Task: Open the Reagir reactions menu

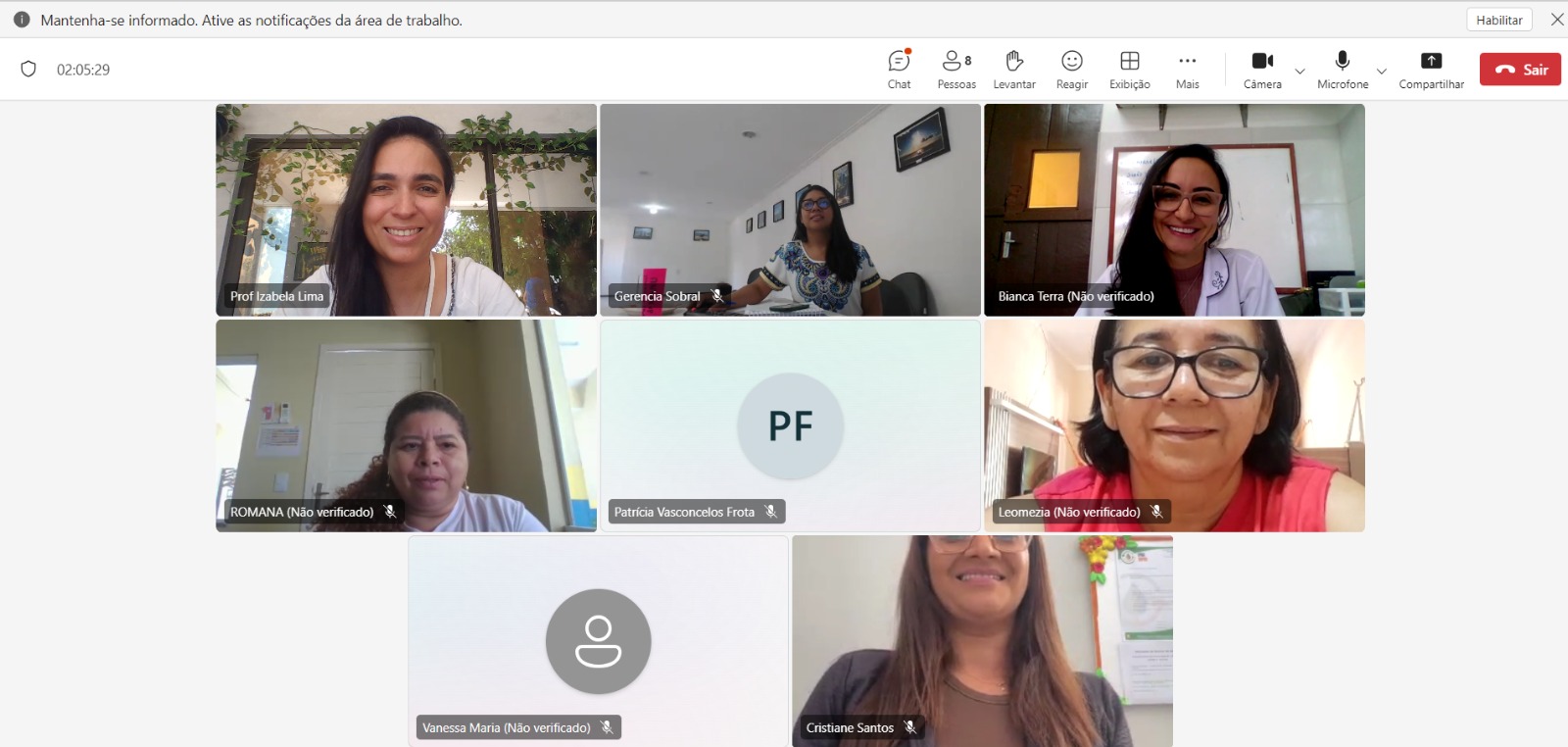Action: [x=1072, y=70]
